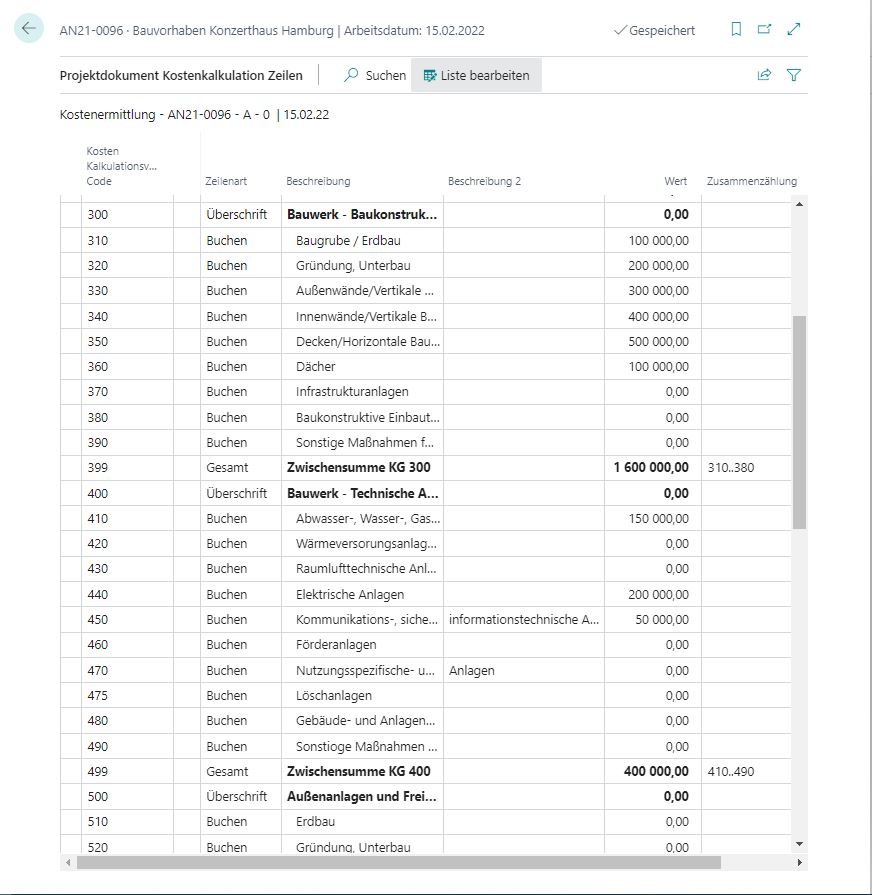Click the Gespeichert status indicator
This screenshot has width=872, height=895.
[655, 31]
